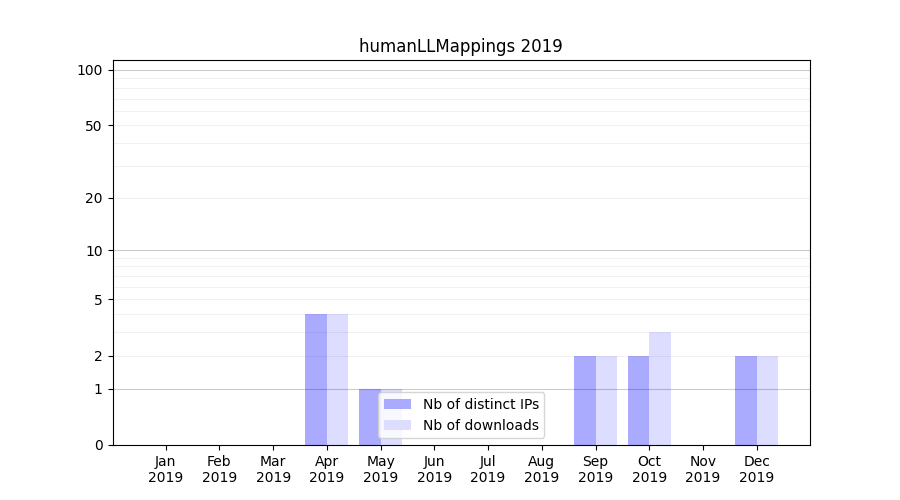
Task: Click the Dec 2019 downloads bar
Action: pyautogui.click(x=767, y=400)
